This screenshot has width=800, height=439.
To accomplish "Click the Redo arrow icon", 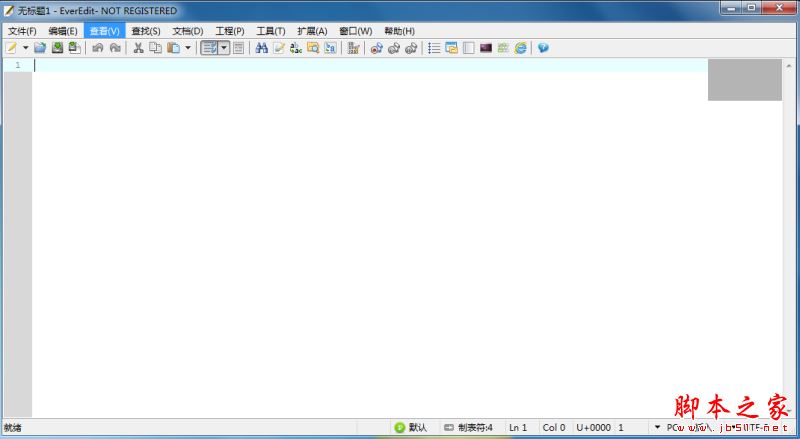I will [x=115, y=48].
